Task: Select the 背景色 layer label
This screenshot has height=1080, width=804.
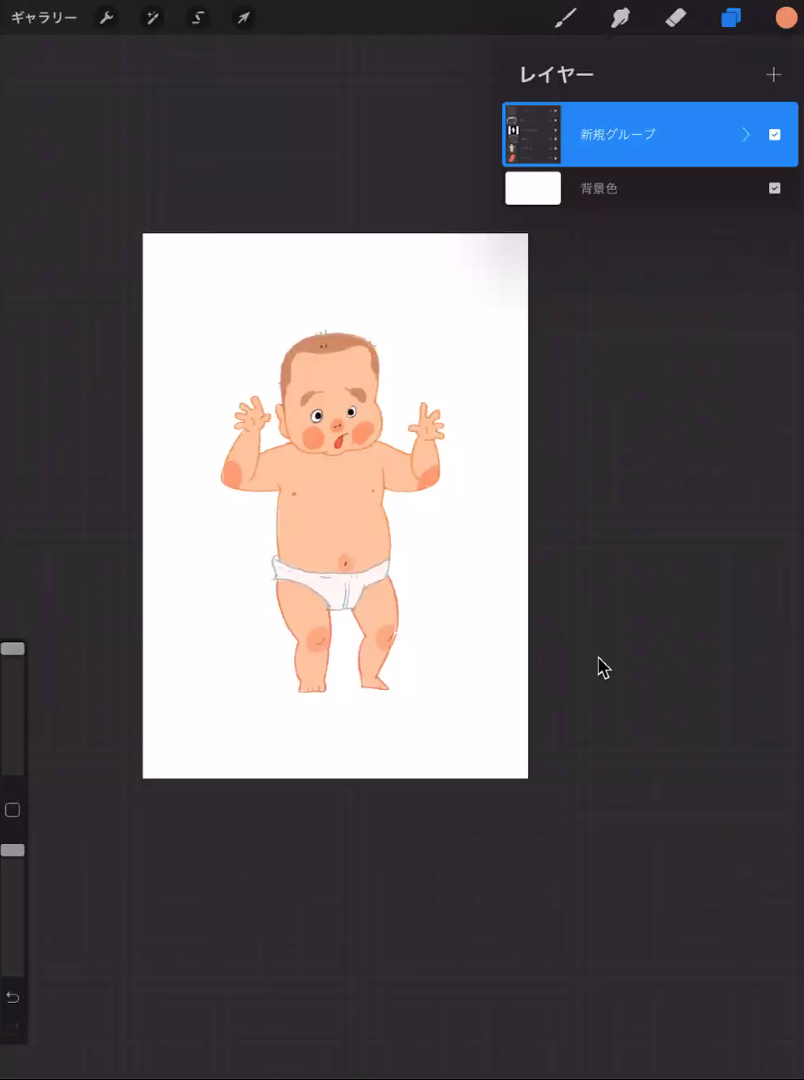Action: (599, 188)
